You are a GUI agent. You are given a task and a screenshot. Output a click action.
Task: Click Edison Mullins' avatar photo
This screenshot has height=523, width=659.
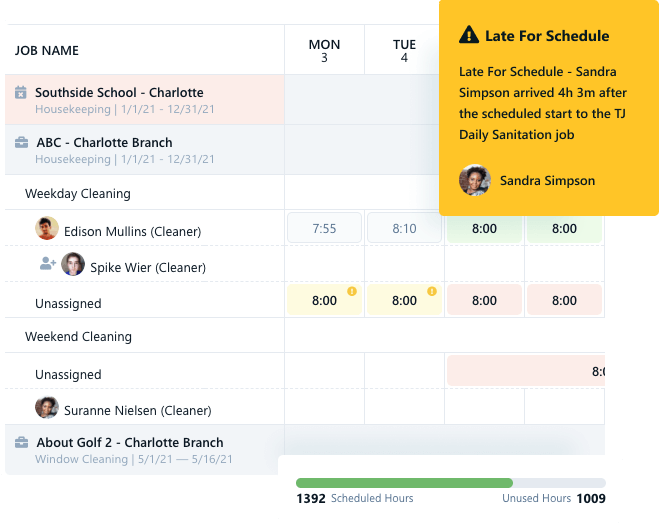[x=47, y=229]
